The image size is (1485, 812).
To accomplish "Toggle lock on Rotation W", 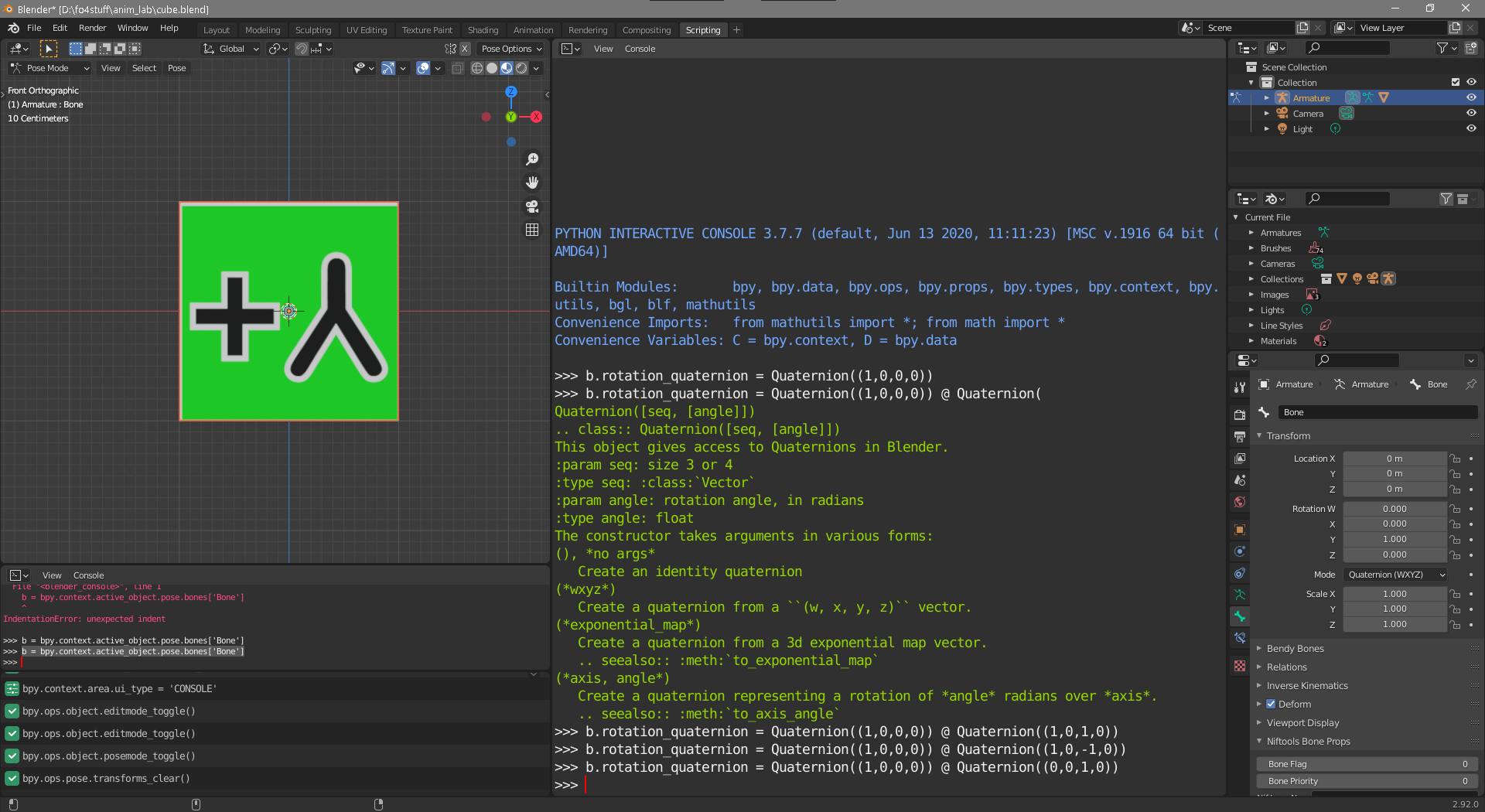I will coord(1455,509).
